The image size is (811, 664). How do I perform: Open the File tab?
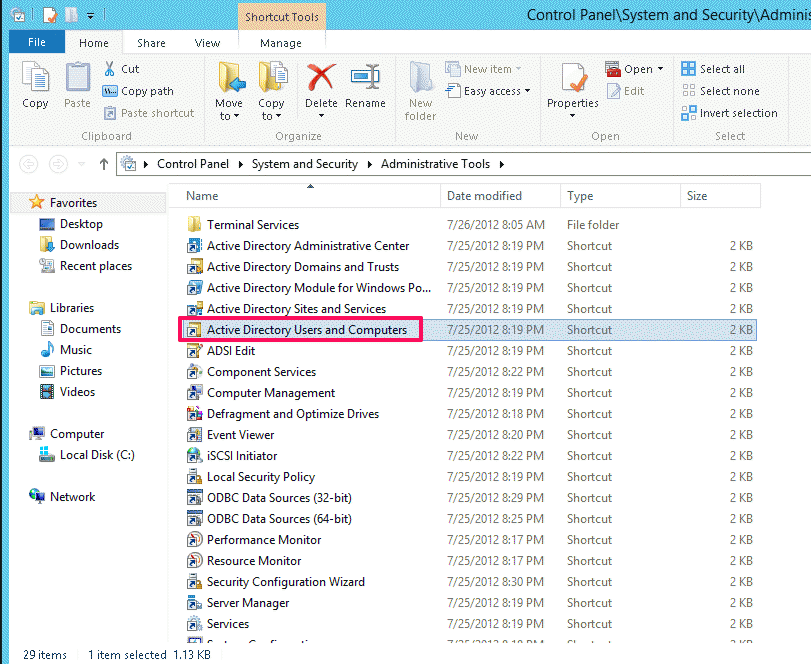[x=37, y=42]
